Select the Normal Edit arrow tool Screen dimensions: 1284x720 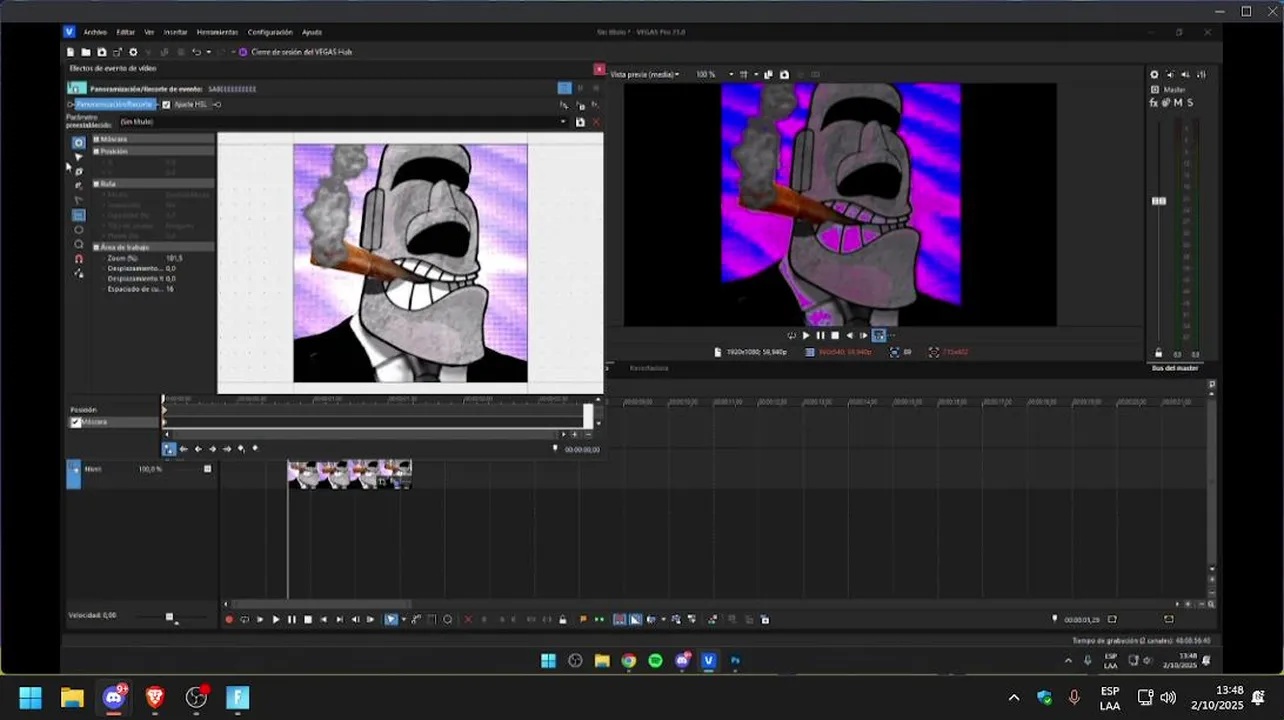point(79,157)
